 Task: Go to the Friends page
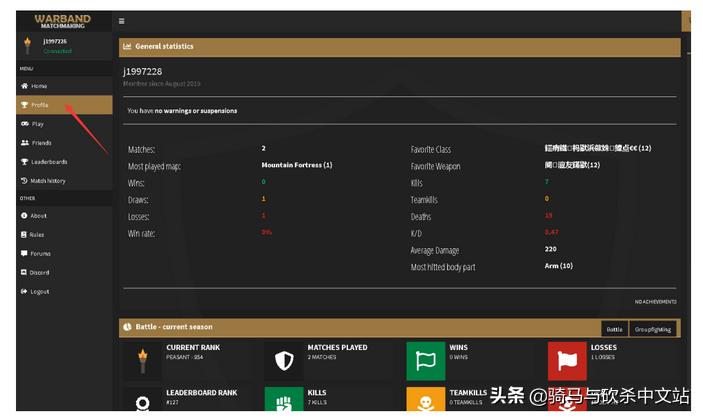click(40, 143)
